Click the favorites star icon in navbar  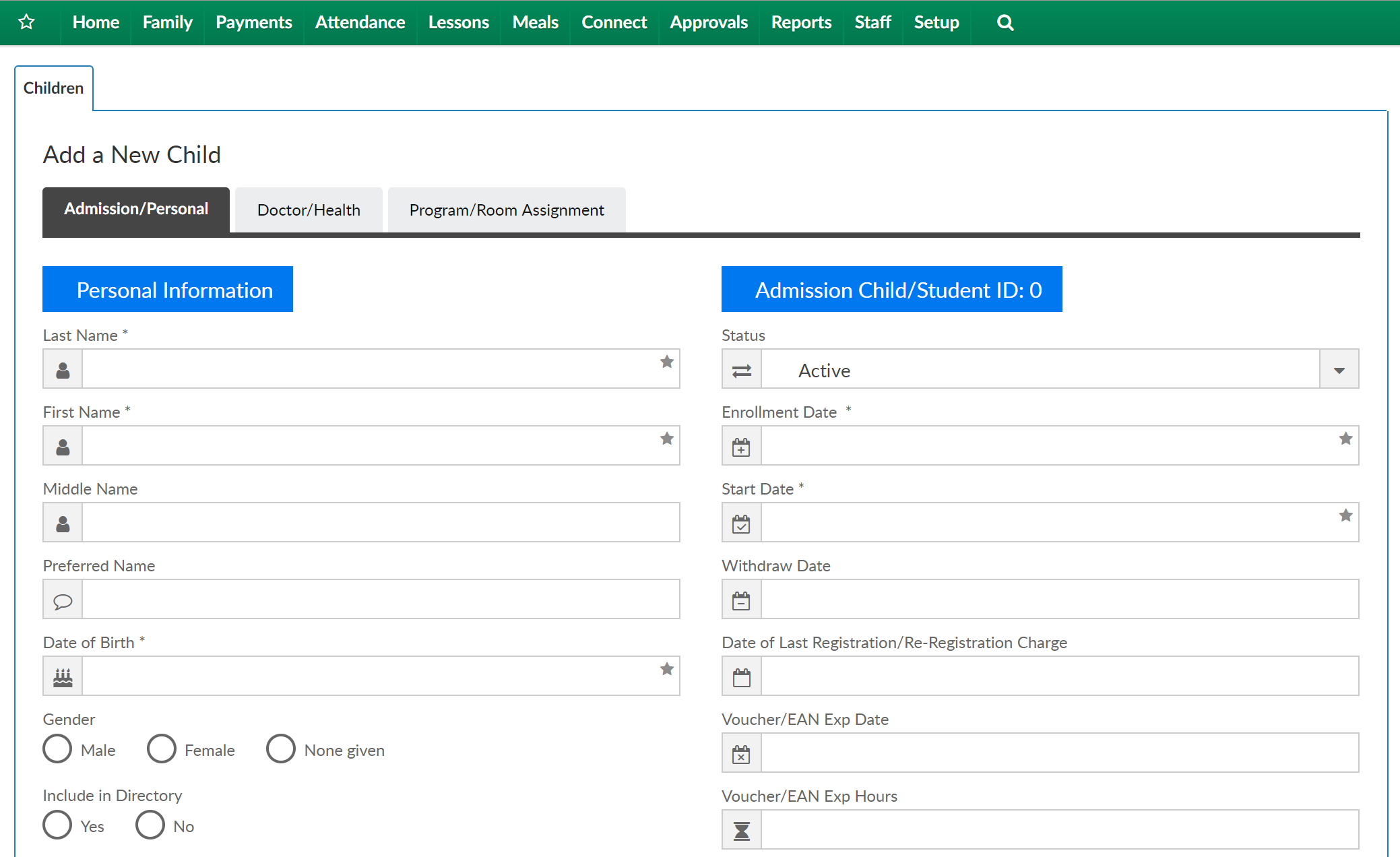26,22
